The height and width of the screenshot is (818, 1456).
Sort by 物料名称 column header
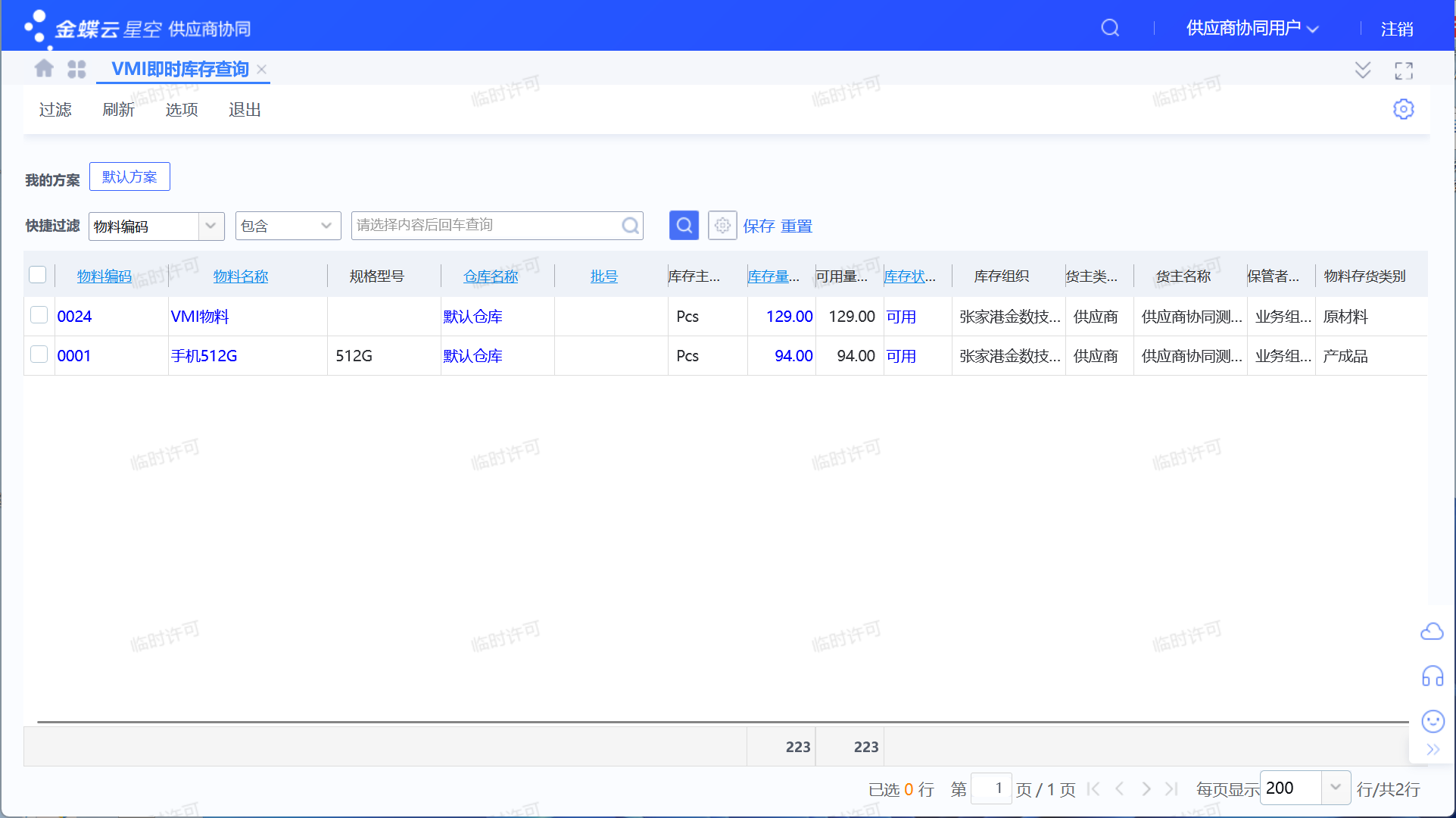tap(241, 276)
